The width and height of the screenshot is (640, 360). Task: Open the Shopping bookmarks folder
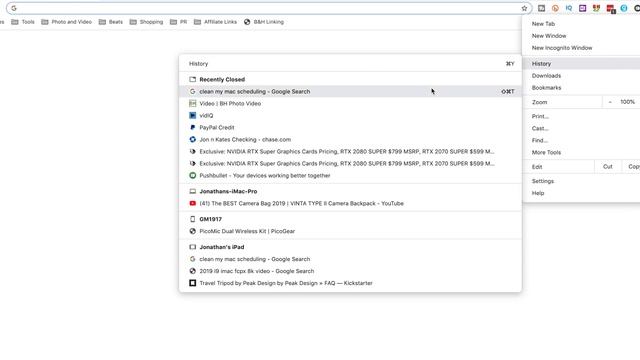146,22
